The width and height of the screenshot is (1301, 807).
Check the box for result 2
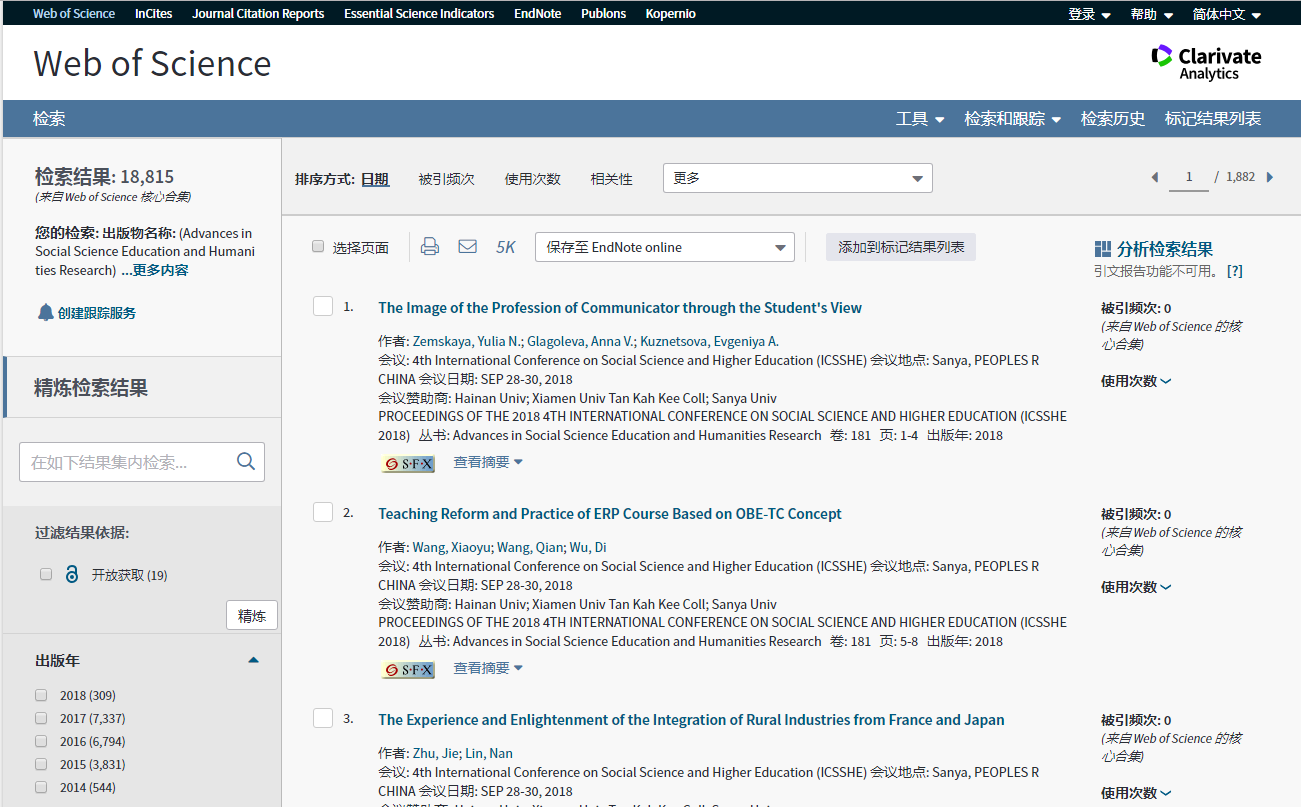tap(323, 512)
